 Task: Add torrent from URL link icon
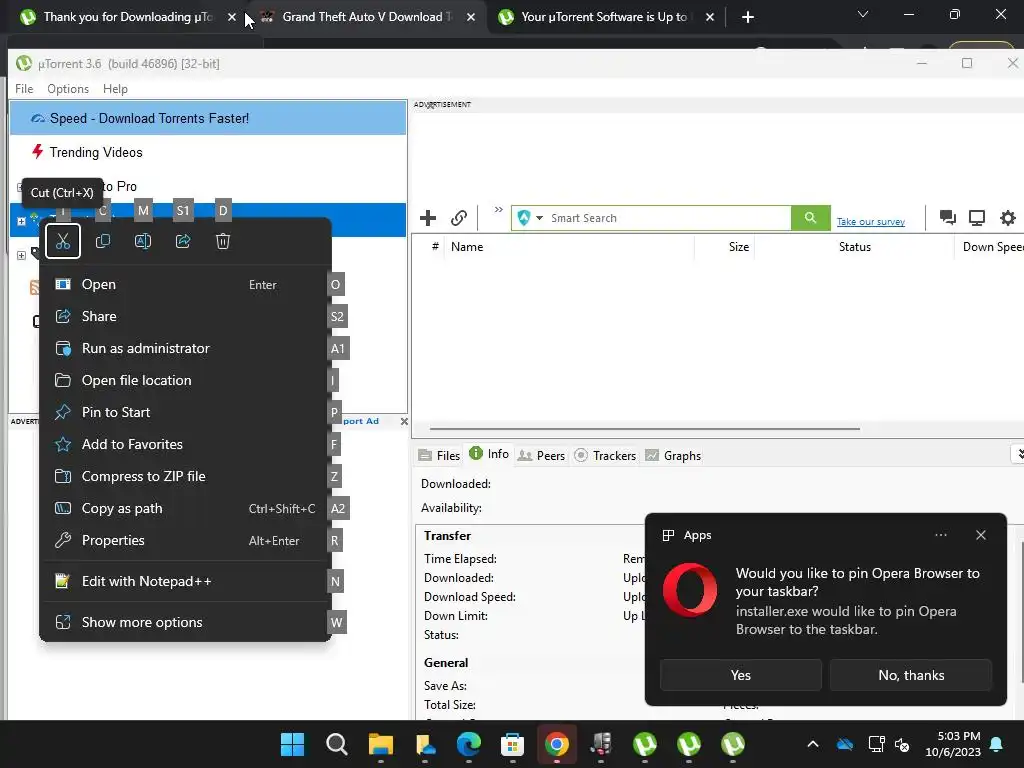pyautogui.click(x=459, y=218)
